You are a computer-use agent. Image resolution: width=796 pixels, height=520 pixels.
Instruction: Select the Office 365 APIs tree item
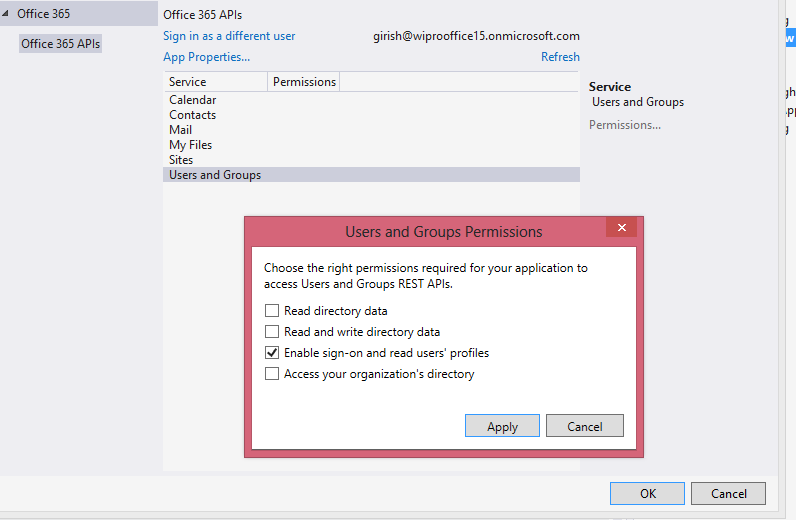(60, 44)
